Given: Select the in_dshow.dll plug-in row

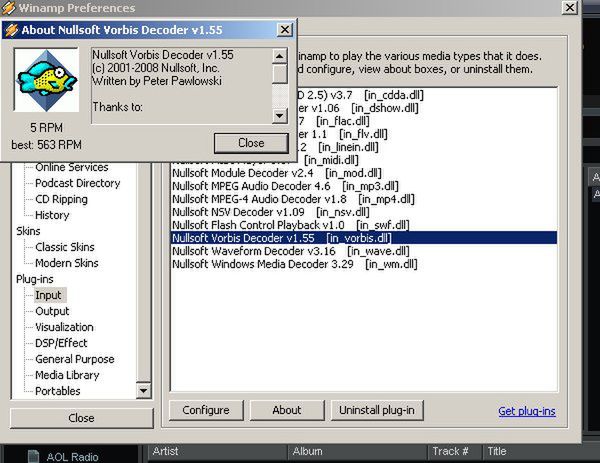Looking at the screenshot, I should click(427, 108).
